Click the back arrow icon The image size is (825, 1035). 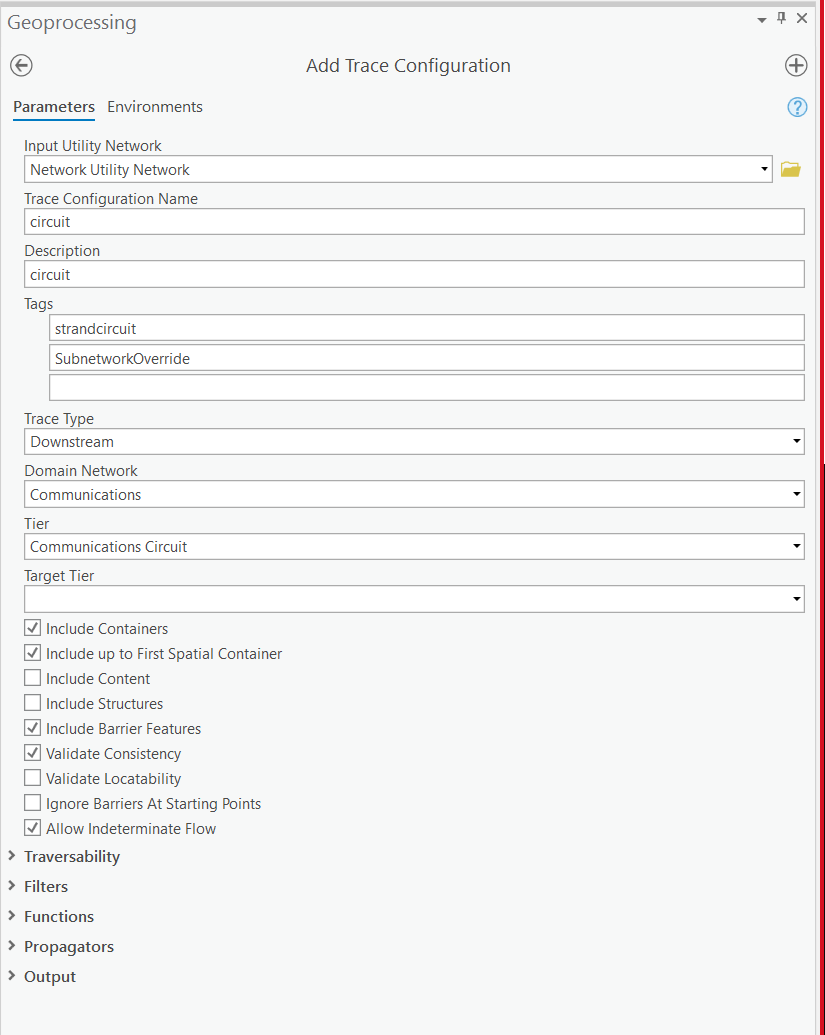[21, 66]
